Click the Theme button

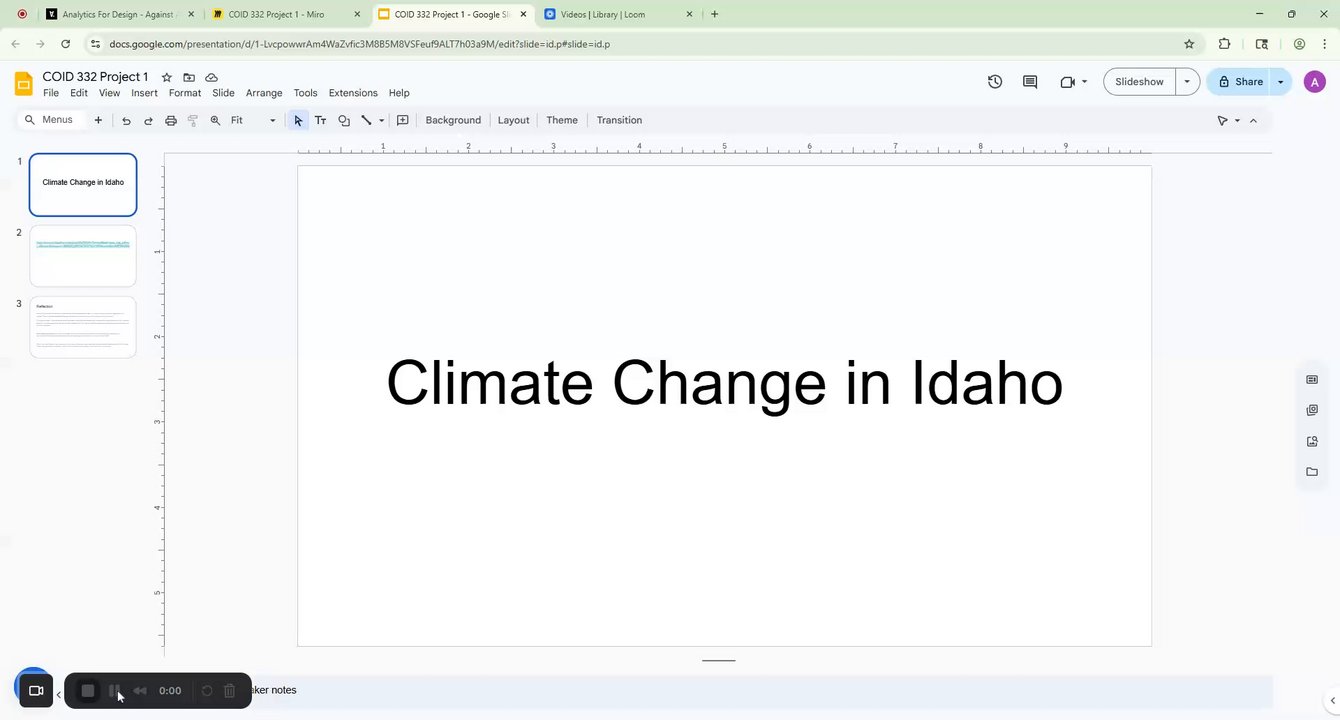click(562, 120)
